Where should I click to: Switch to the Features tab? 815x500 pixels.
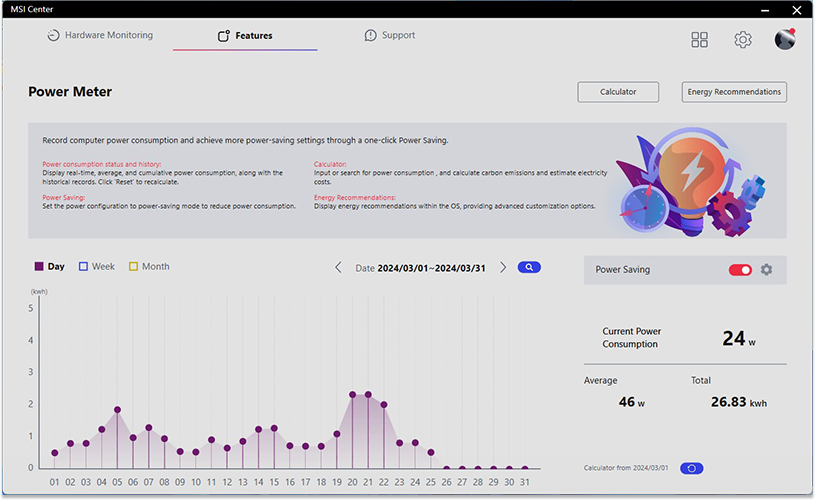pyautogui.click(x=245, y=36)
